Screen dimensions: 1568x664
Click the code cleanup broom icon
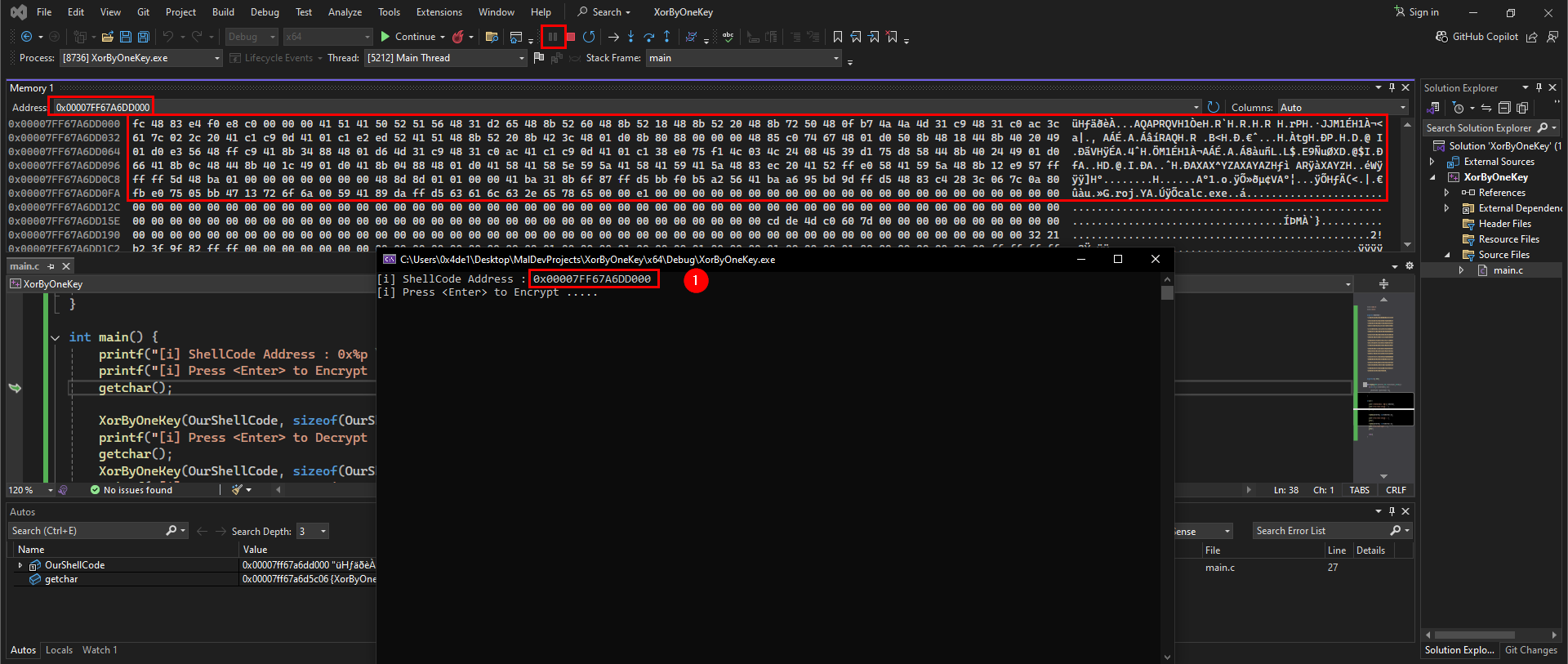tap(237, 490)
